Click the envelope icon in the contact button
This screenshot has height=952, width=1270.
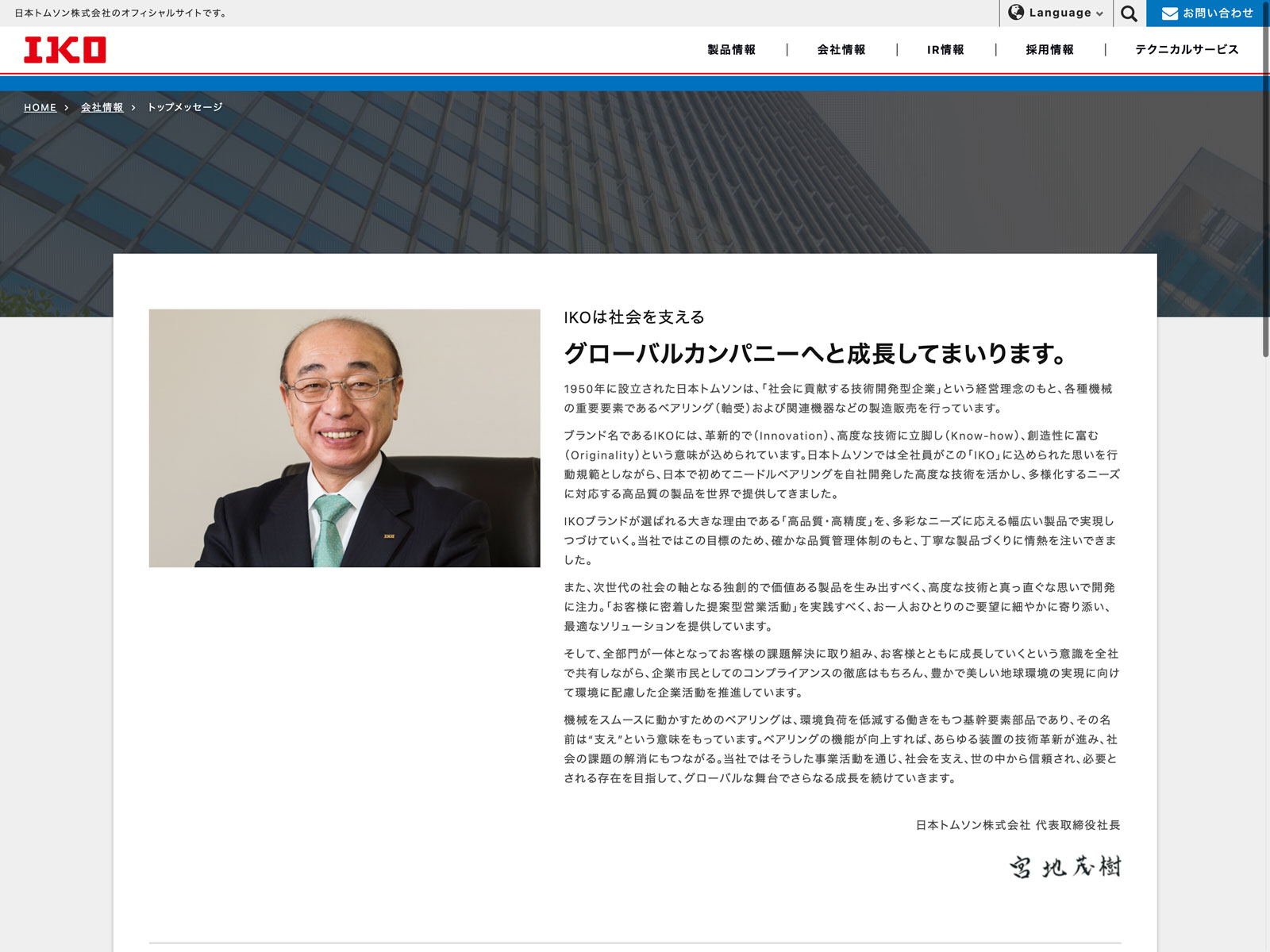coord(1169,13)
